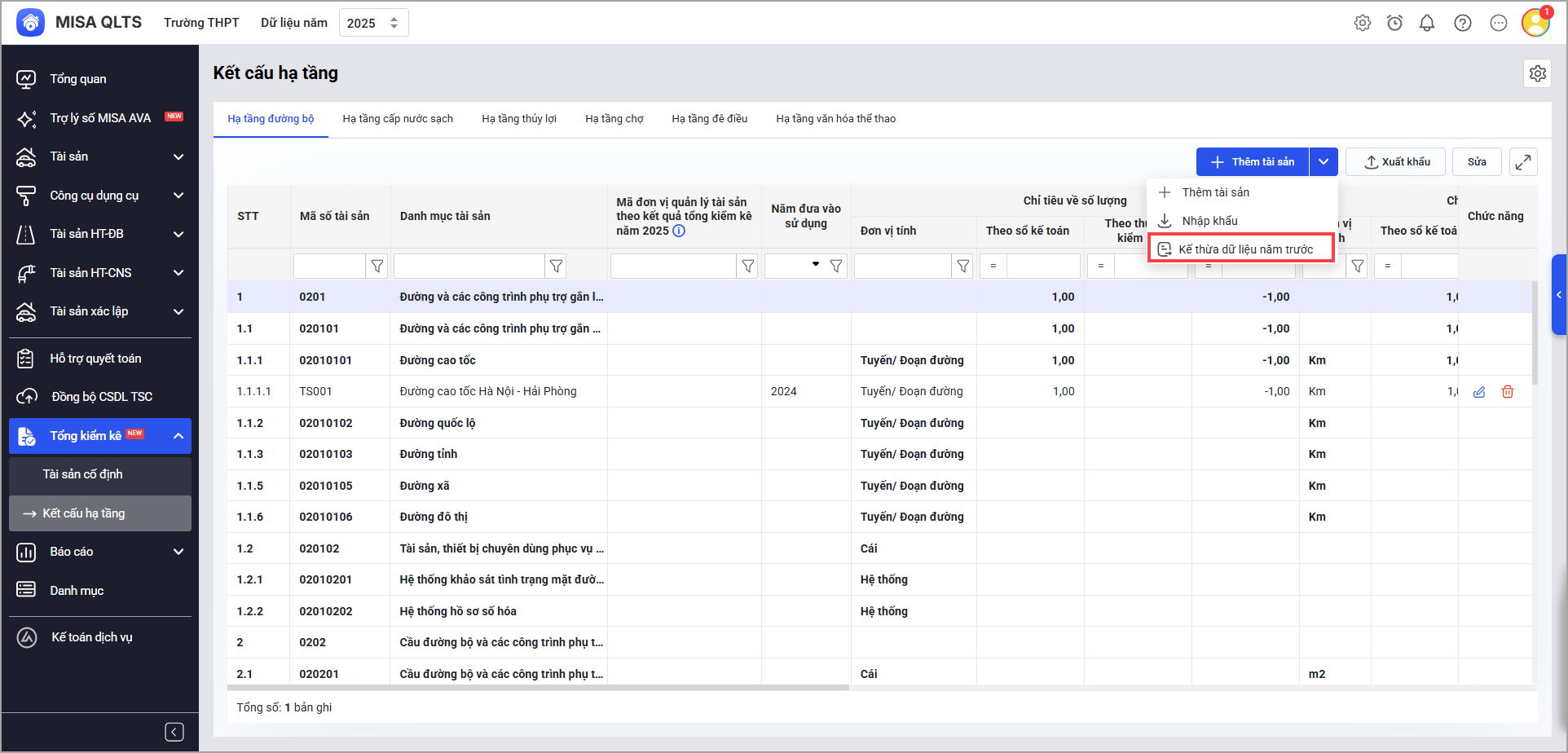The height and width of the screenshot is (753, 1568).
Task: Expand the Tài sản menu
Action: tap(178, 156)
